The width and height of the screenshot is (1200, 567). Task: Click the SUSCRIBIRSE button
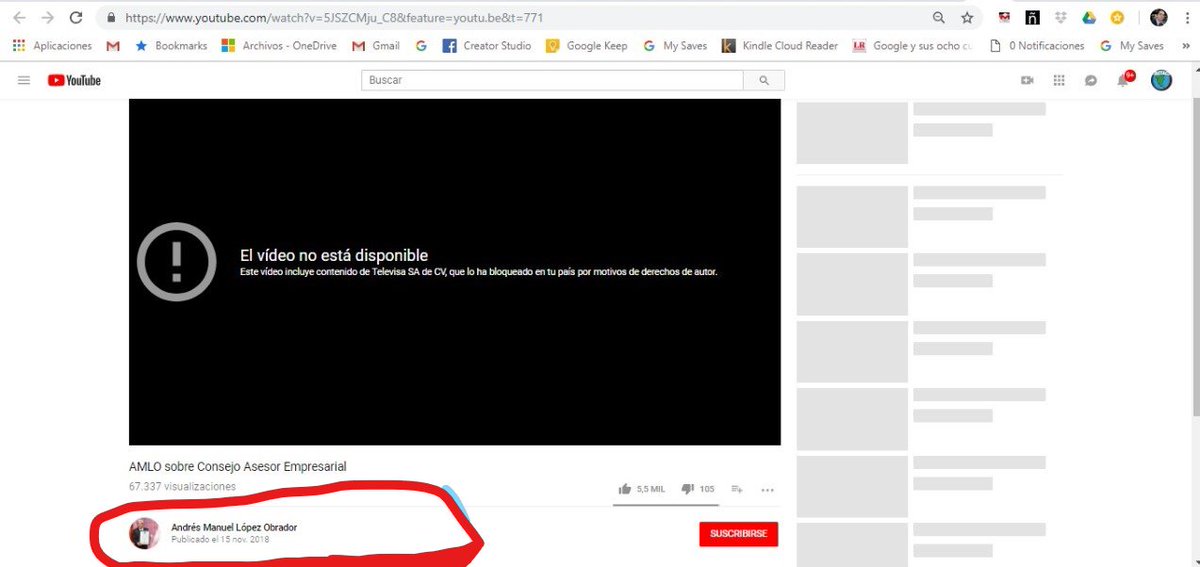click(x=738, y=534)
